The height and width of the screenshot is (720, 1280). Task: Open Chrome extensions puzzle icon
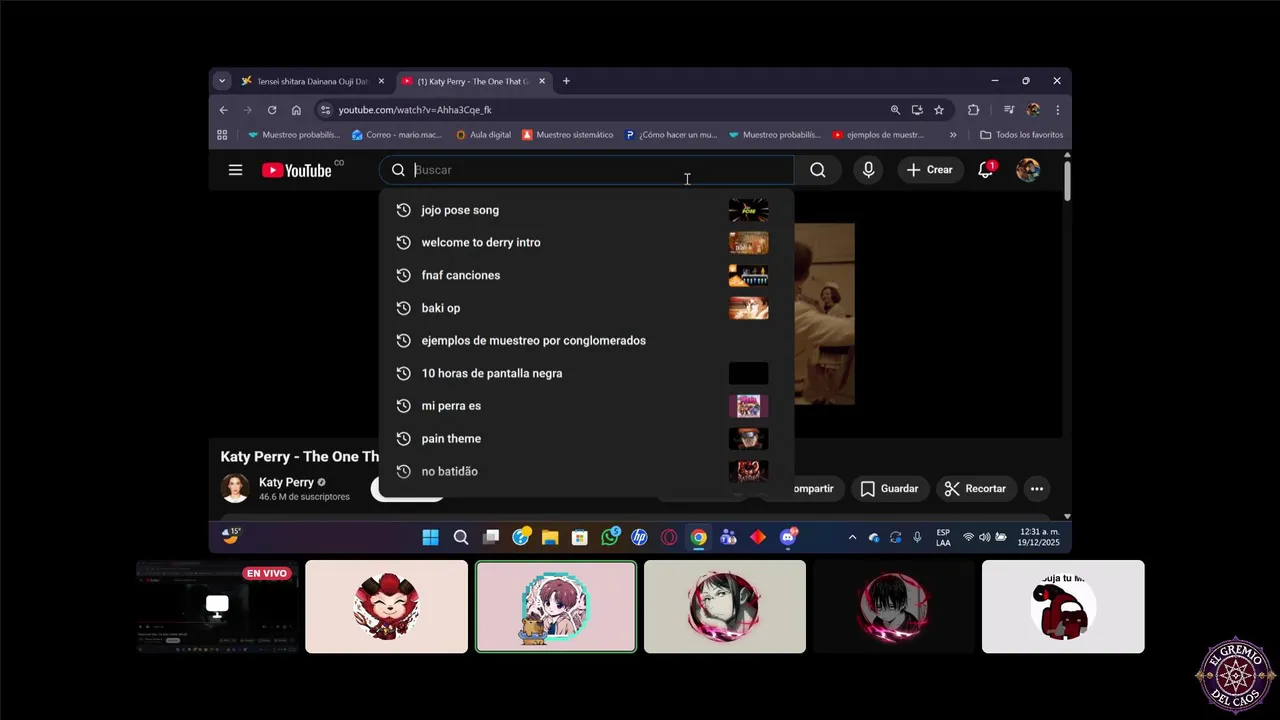coord(973,110)
